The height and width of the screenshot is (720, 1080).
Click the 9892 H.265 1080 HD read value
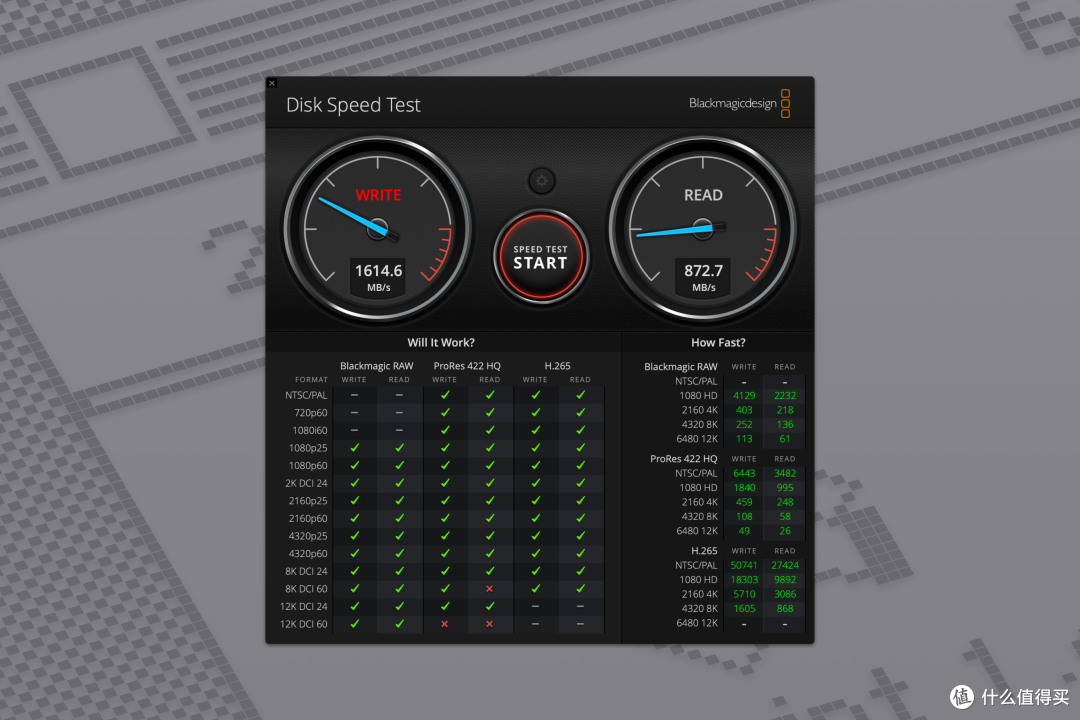coord(785,579)
